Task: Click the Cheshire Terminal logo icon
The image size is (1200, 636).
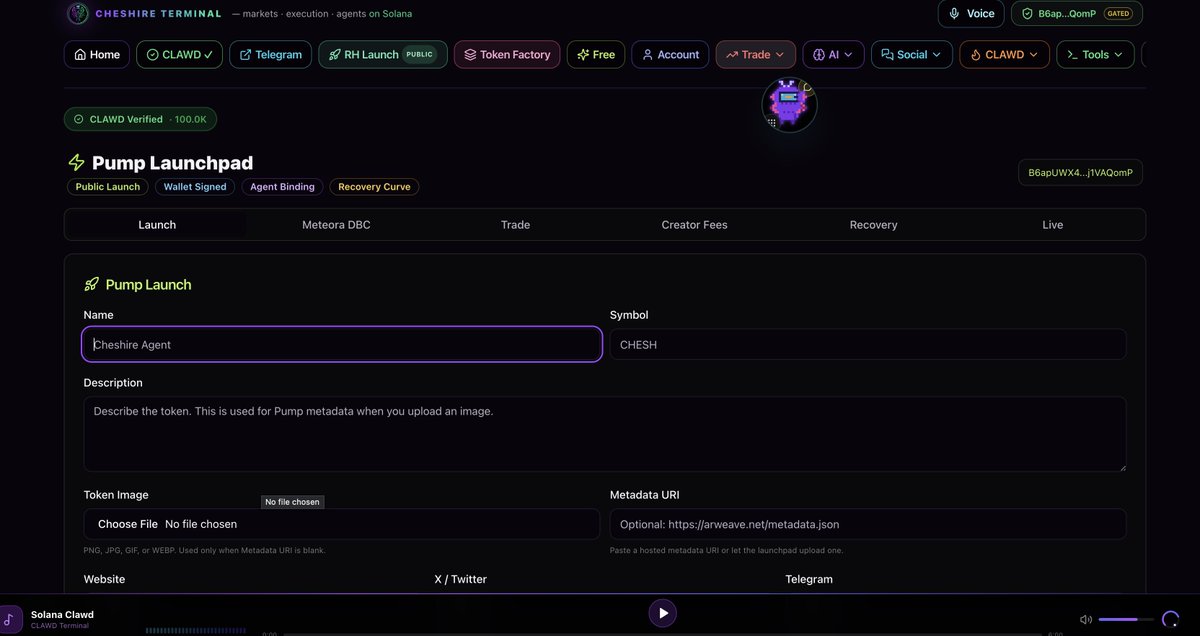Action: pyautogui.click(x=77, y=14)
